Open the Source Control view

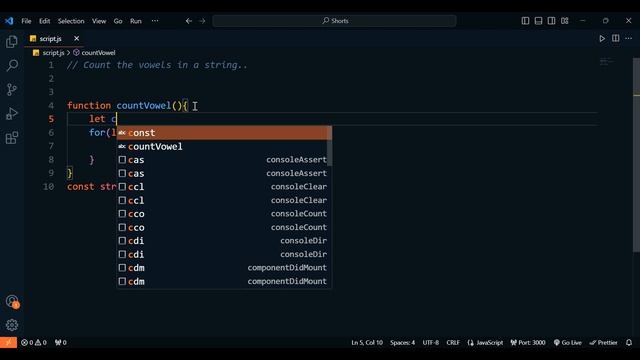[12, 89]
